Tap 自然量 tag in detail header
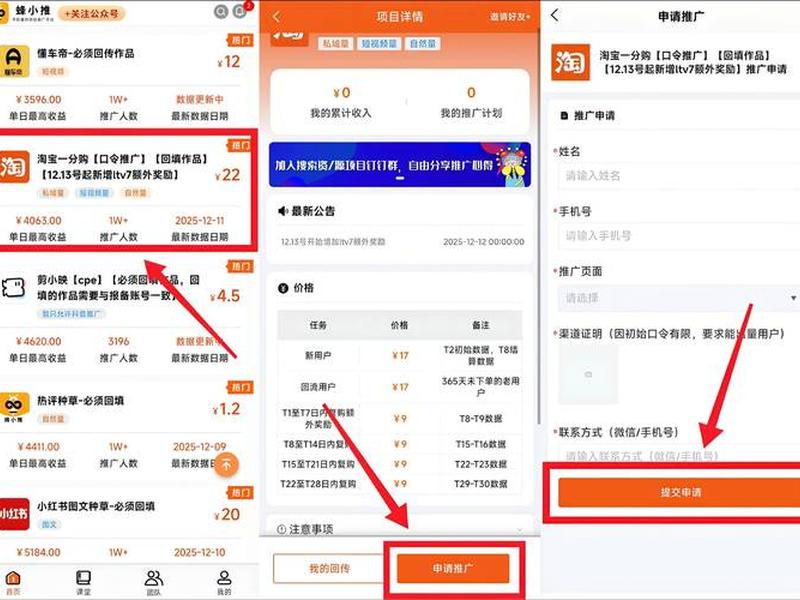Image resolution: width=800 pixels, height=600 pixels. coord(422,44)
